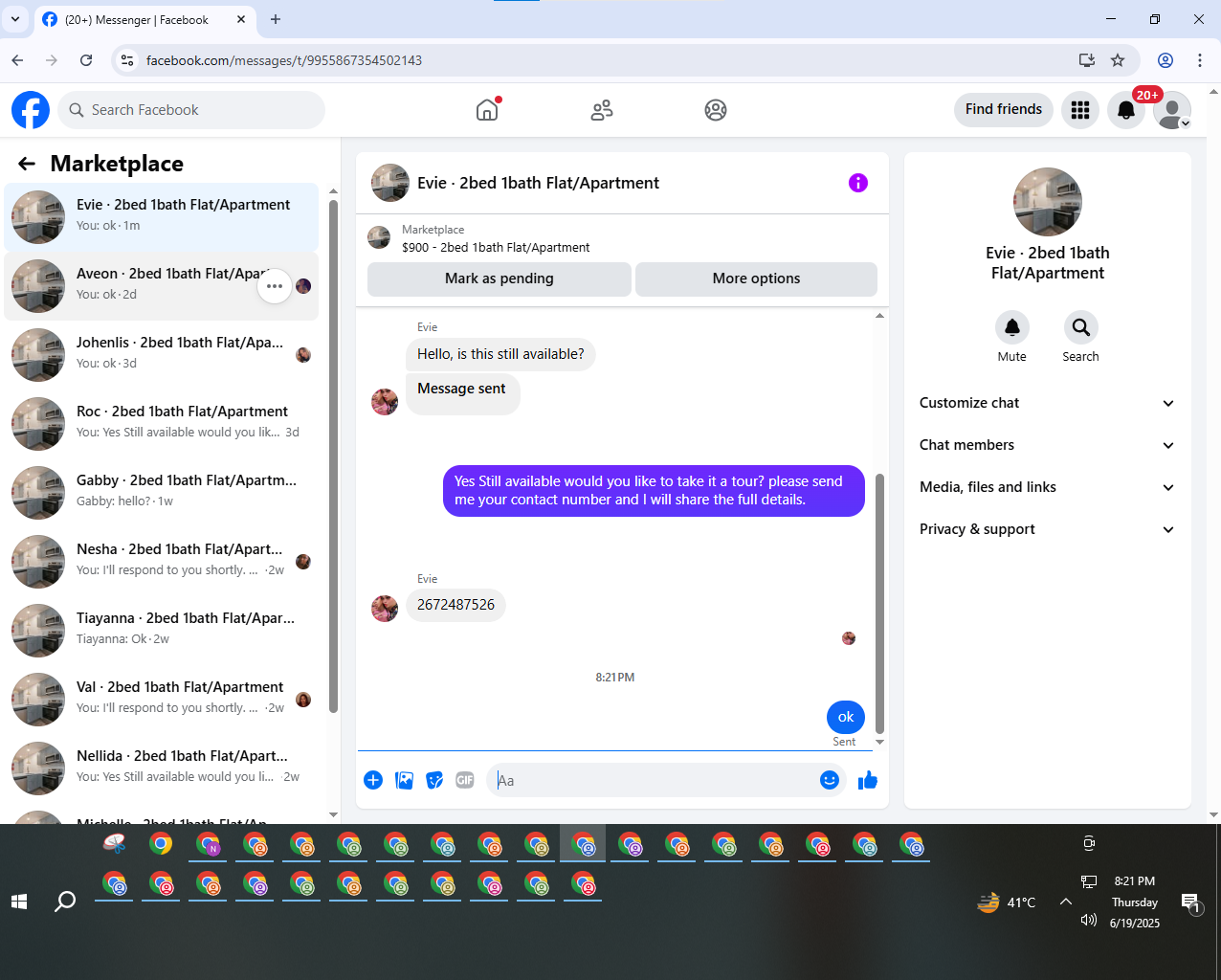Click the Find friends button

coord(1004,109)
